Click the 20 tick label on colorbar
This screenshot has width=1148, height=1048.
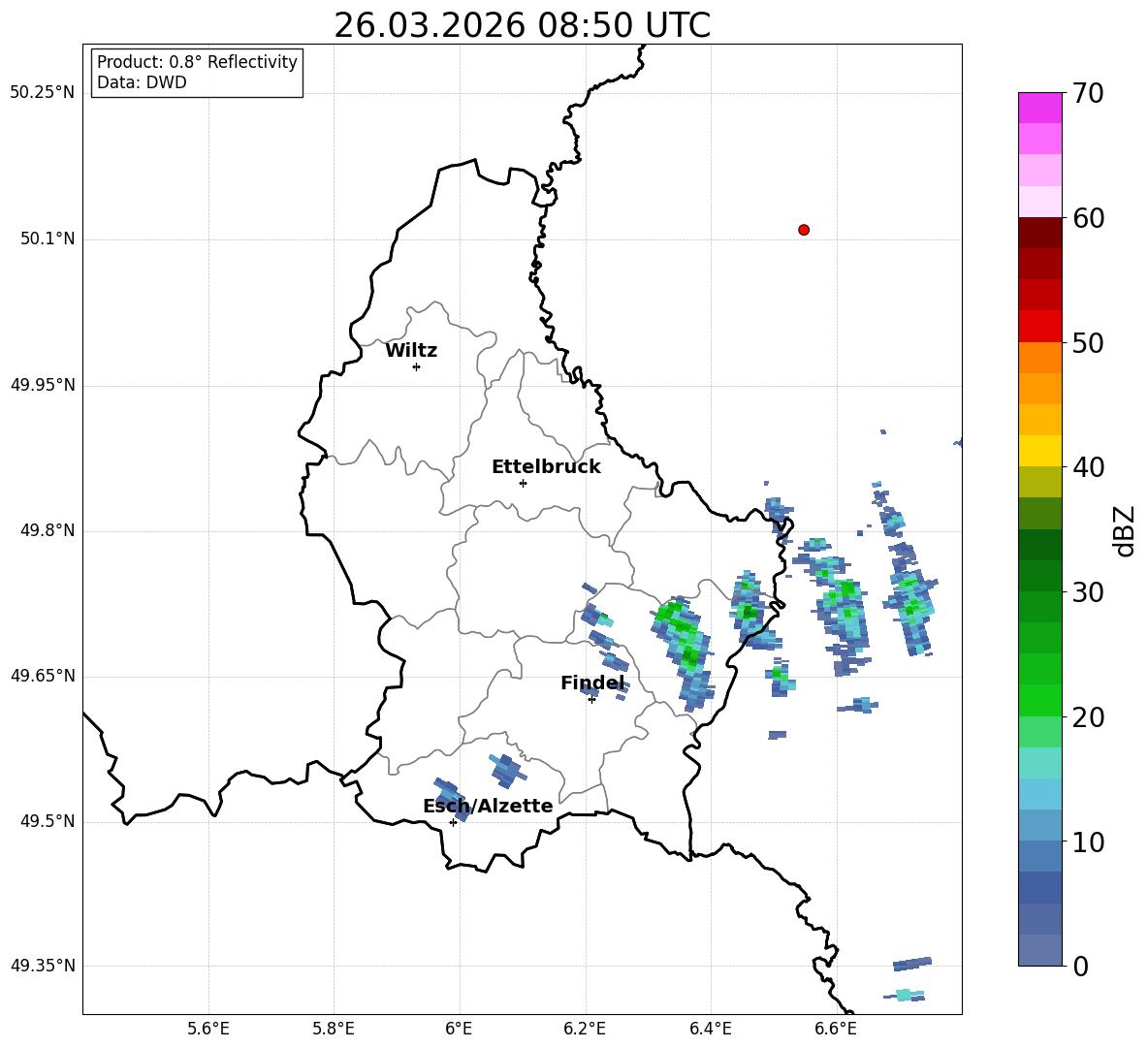[x=1088, y=717]
